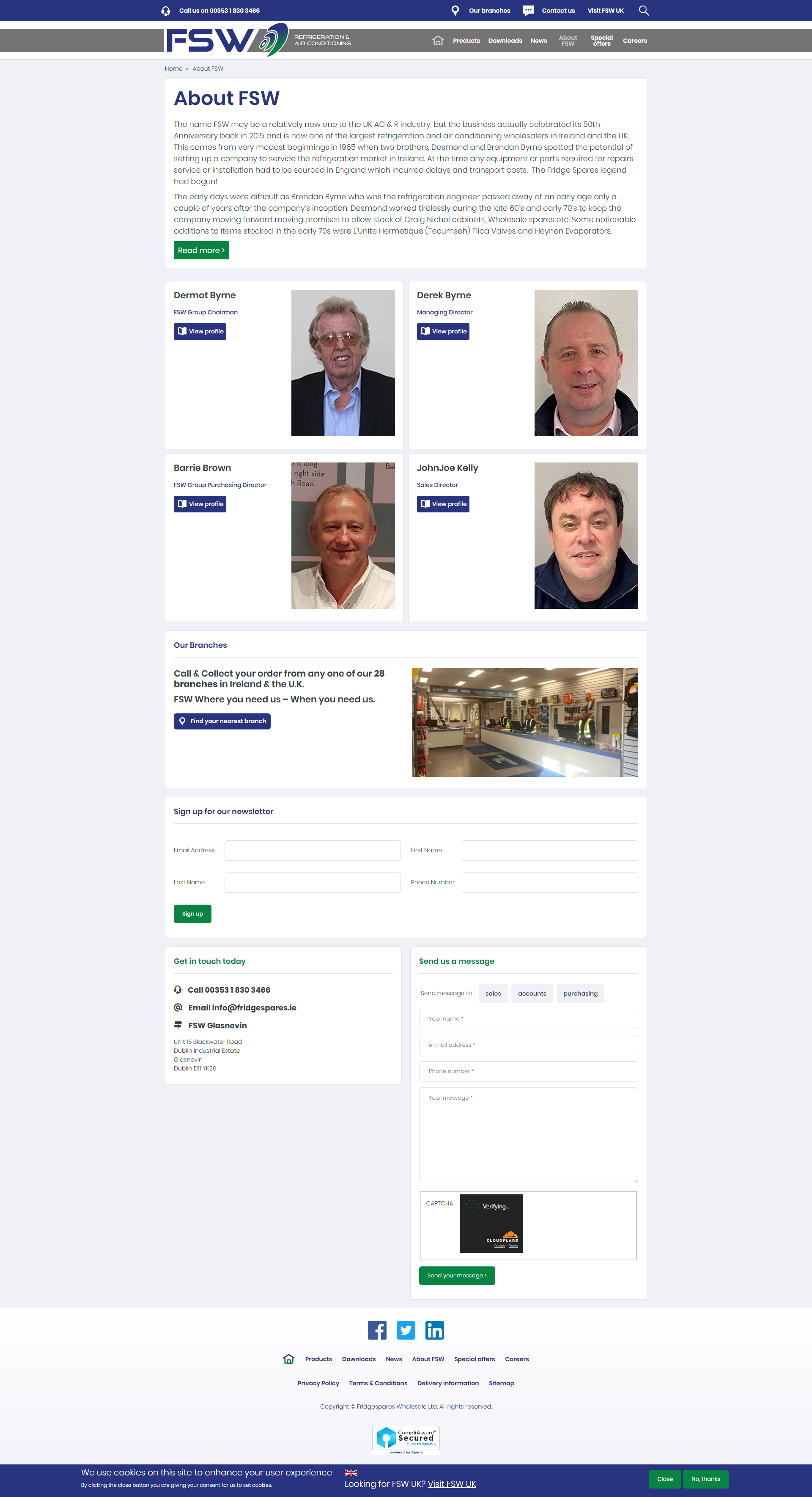Open the Twitter social icon
The height and width of the screenshot is (1497, 812).
(x=406, y=1329)
